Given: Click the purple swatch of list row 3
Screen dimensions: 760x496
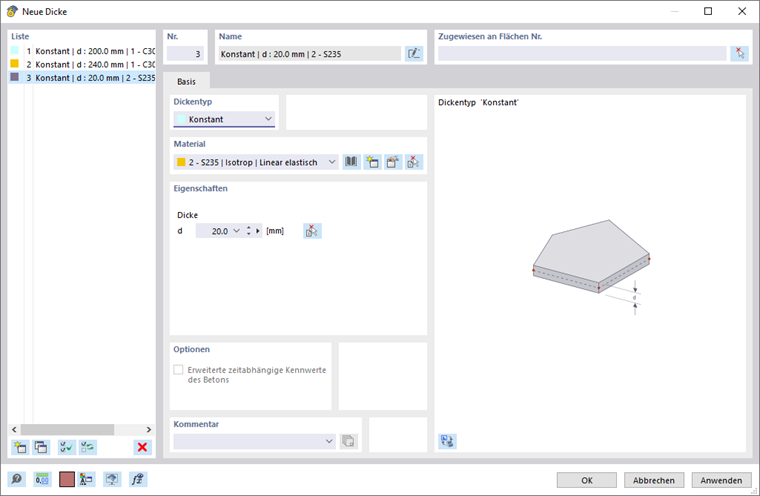Looking at the screenshot, I should 15,77.
